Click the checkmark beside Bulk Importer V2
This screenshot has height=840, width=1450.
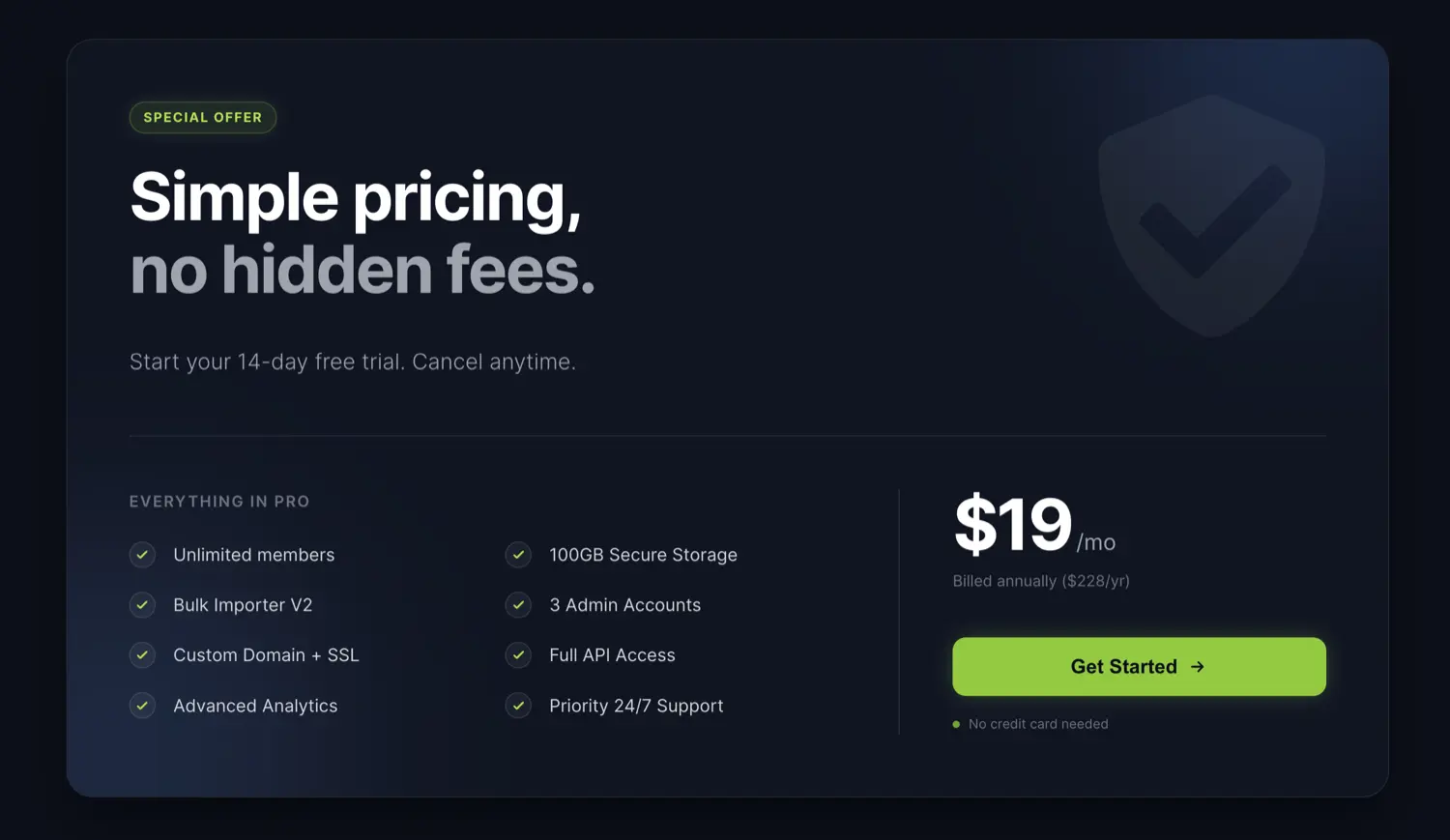(x=142, y=605)
